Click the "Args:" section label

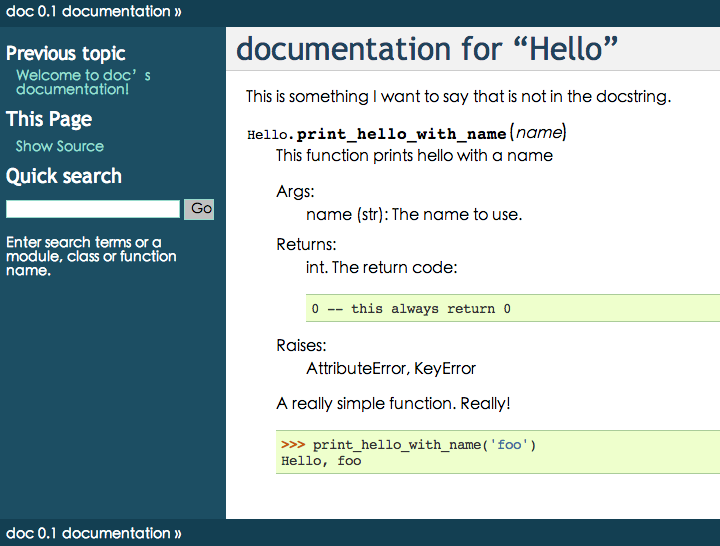[x=295, y=191]
